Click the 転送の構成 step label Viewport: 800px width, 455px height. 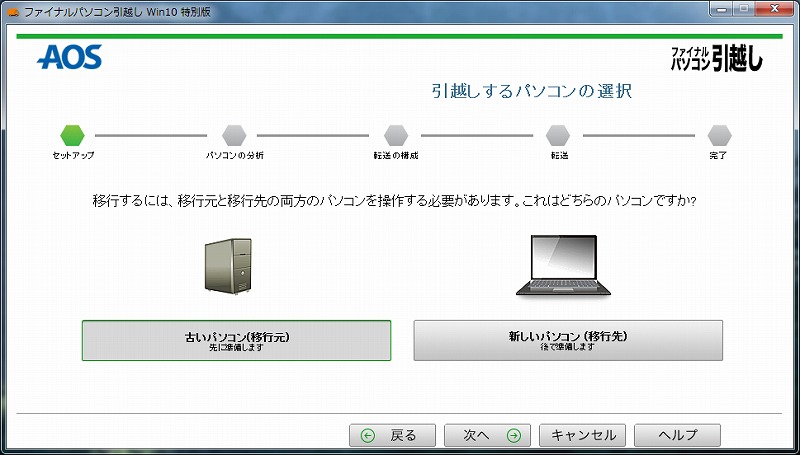point(396,155)
